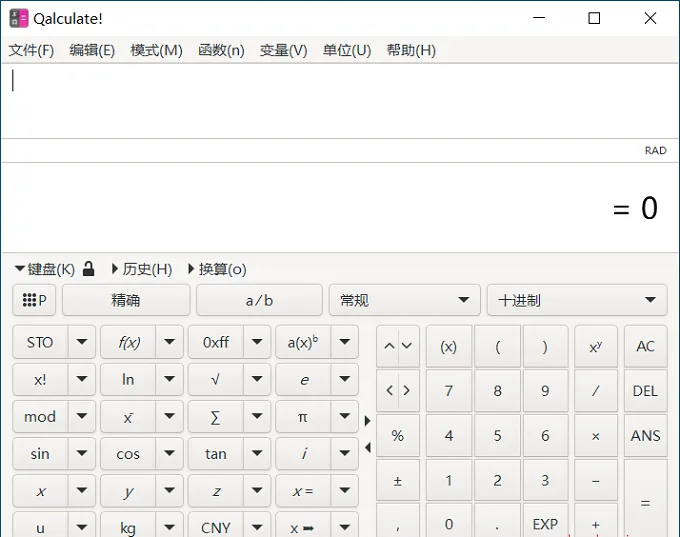
Task: Click the left-pointing triangle between the keypads
Action: (x=367, y=447)
